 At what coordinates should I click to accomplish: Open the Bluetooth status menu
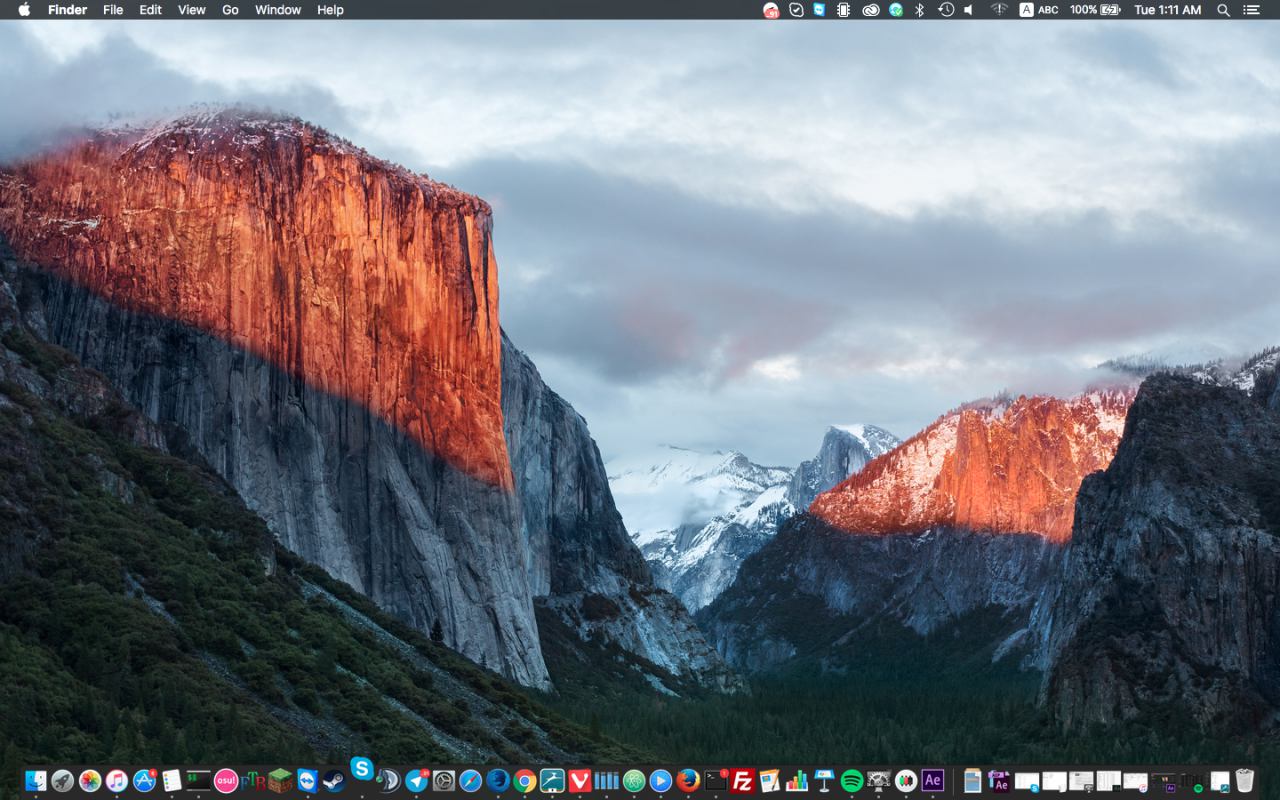tap(920, 10)
